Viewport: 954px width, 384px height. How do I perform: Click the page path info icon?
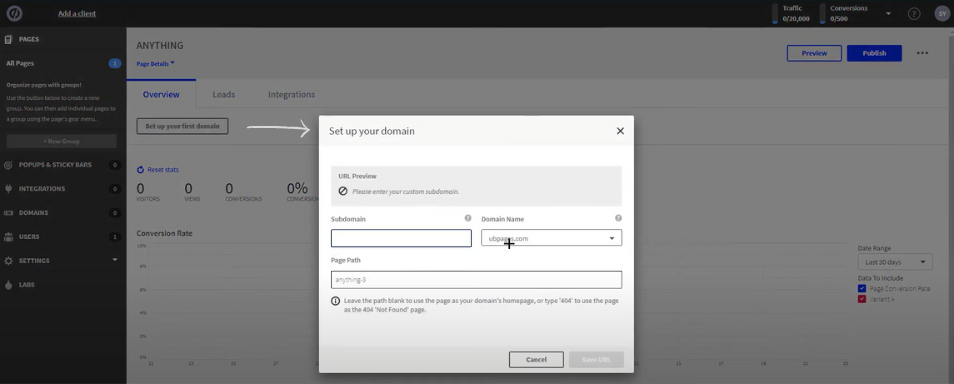(x=335, y=301)
